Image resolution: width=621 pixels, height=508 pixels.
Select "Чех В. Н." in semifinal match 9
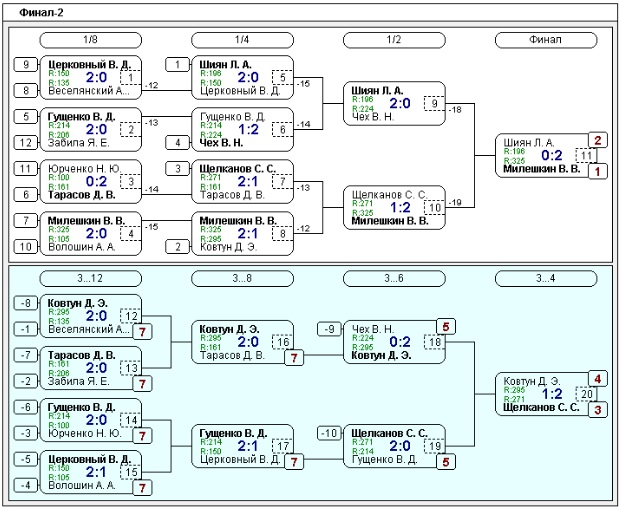coord(373,117)
